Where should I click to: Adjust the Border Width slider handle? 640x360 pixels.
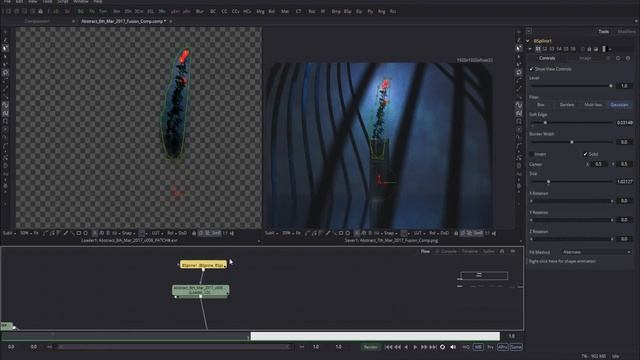click(572, 142)
